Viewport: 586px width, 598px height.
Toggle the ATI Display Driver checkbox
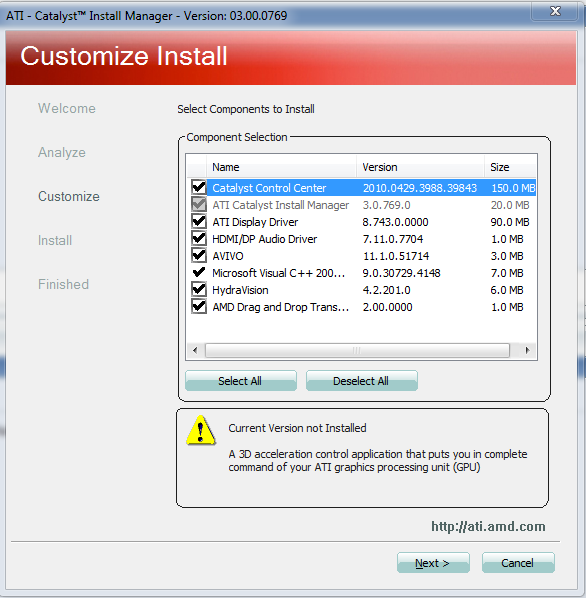coord(199,221)
